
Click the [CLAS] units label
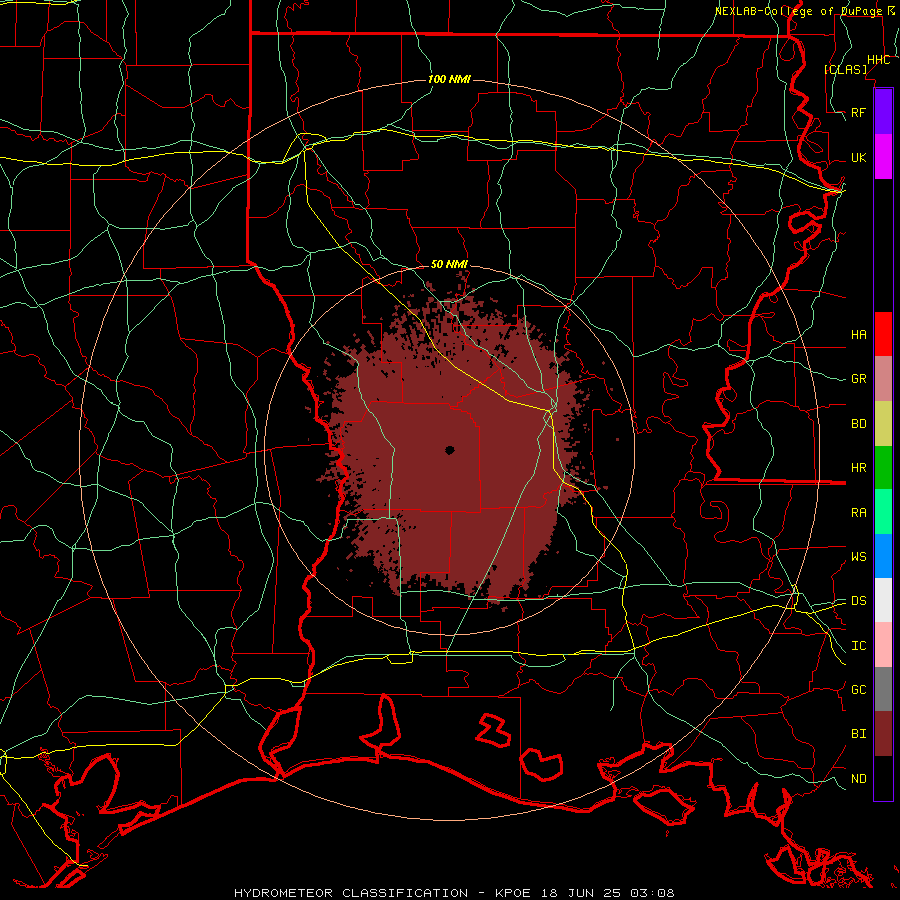click(x=845, y=69)
